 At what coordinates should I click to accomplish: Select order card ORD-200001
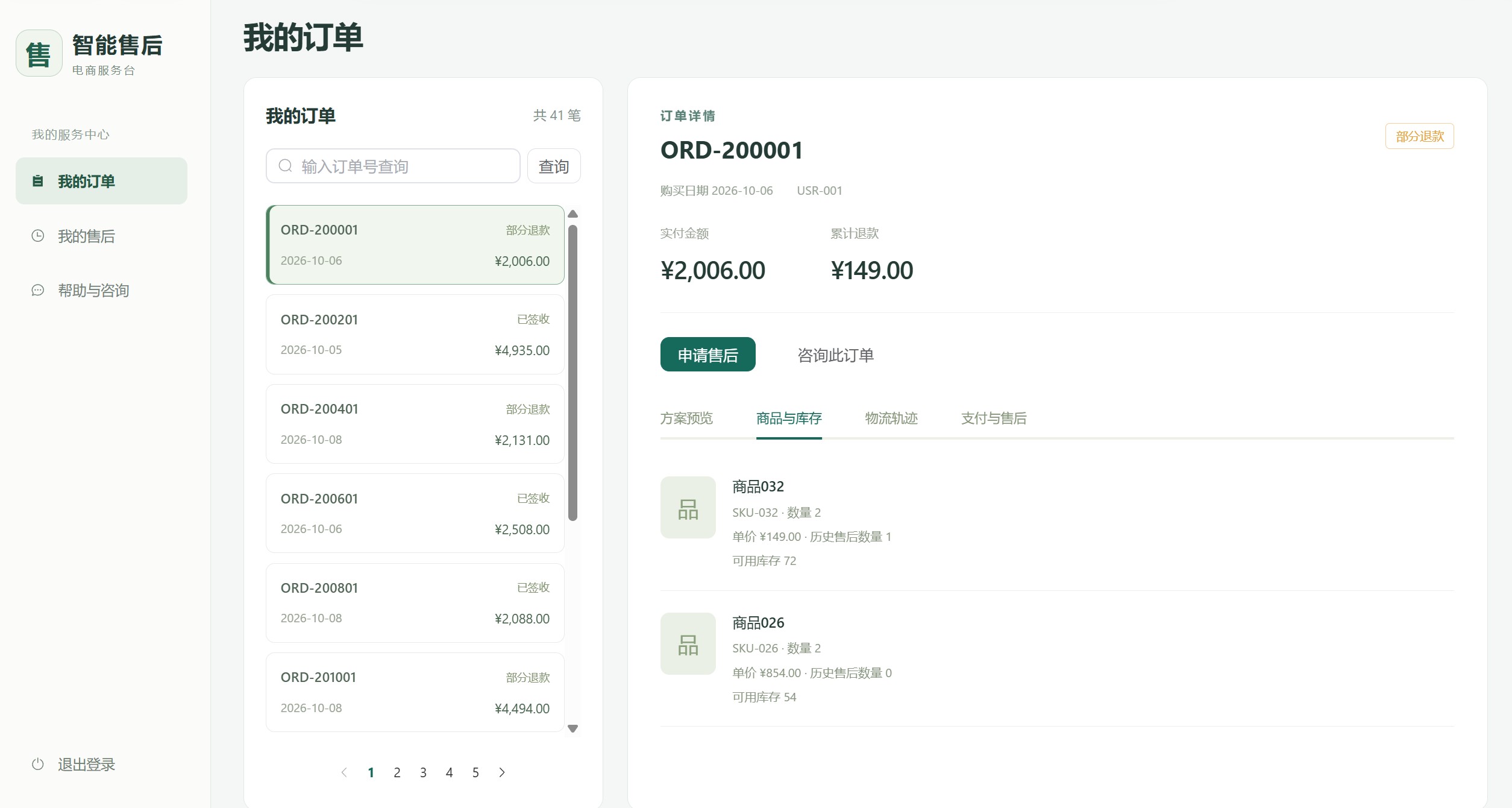(x=415, y=245)
